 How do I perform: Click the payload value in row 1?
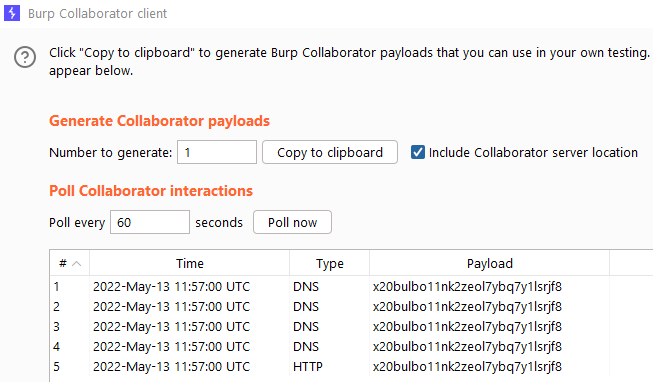click(467, 287)
